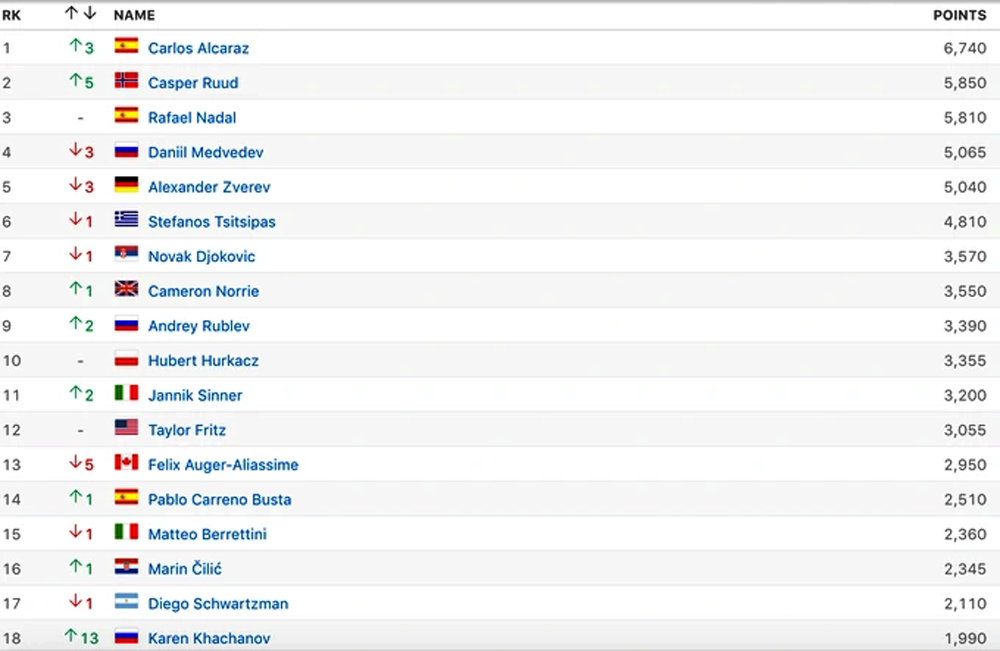1000x651 pixels.
Task: Click the green up arrow for Karen Khachanov
Action: coord(72,636)
